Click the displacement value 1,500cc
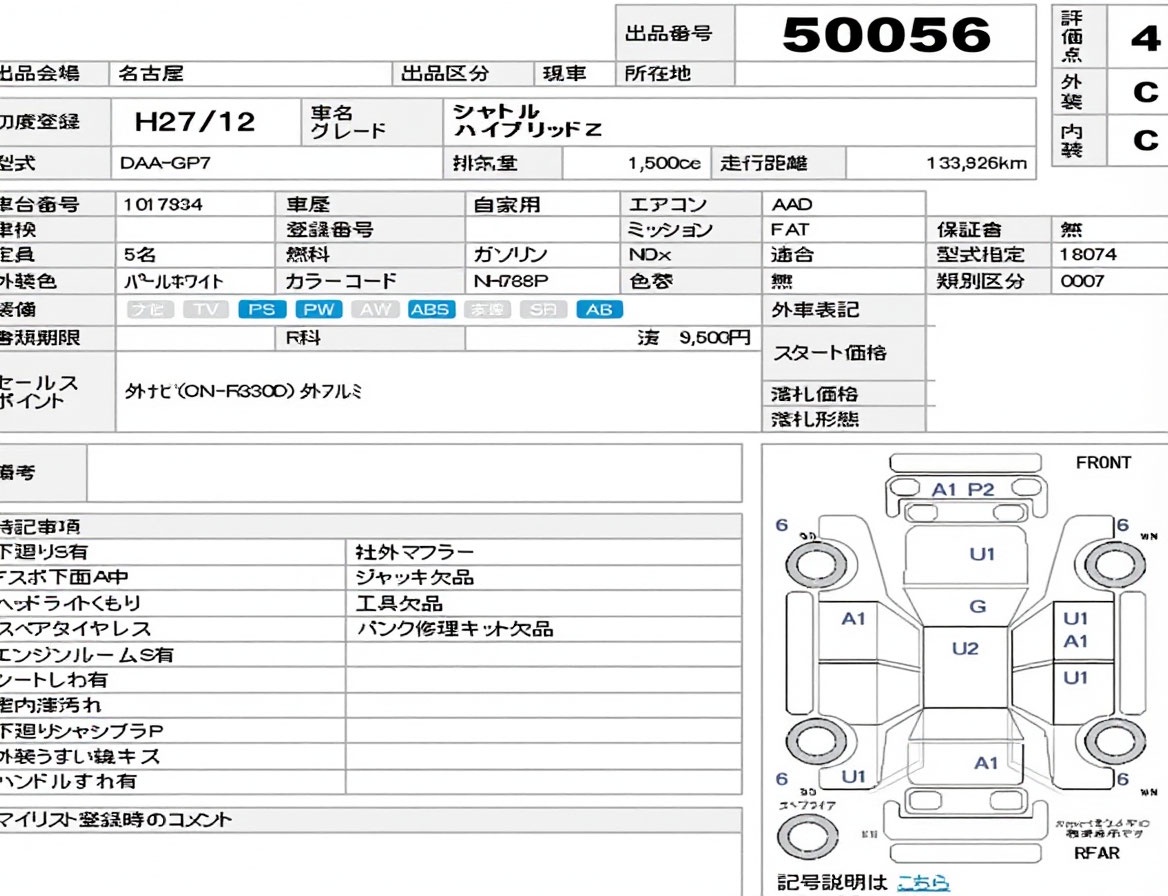 [x=664, y=163]
